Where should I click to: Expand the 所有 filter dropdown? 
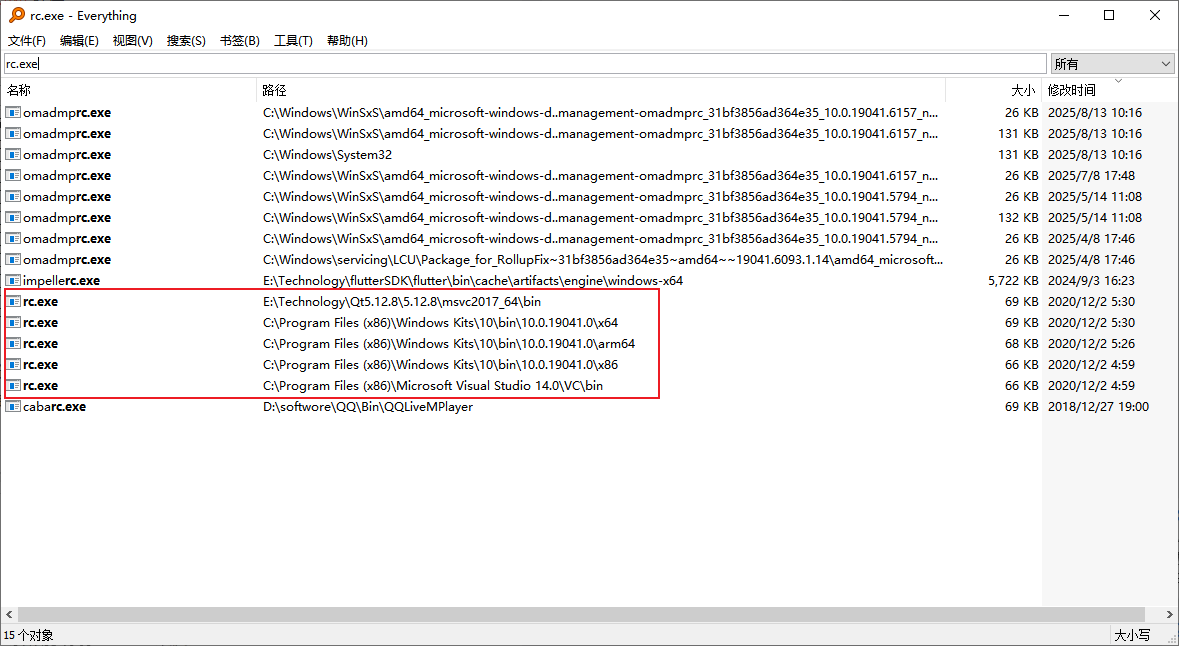click(x=1112, y=64)
